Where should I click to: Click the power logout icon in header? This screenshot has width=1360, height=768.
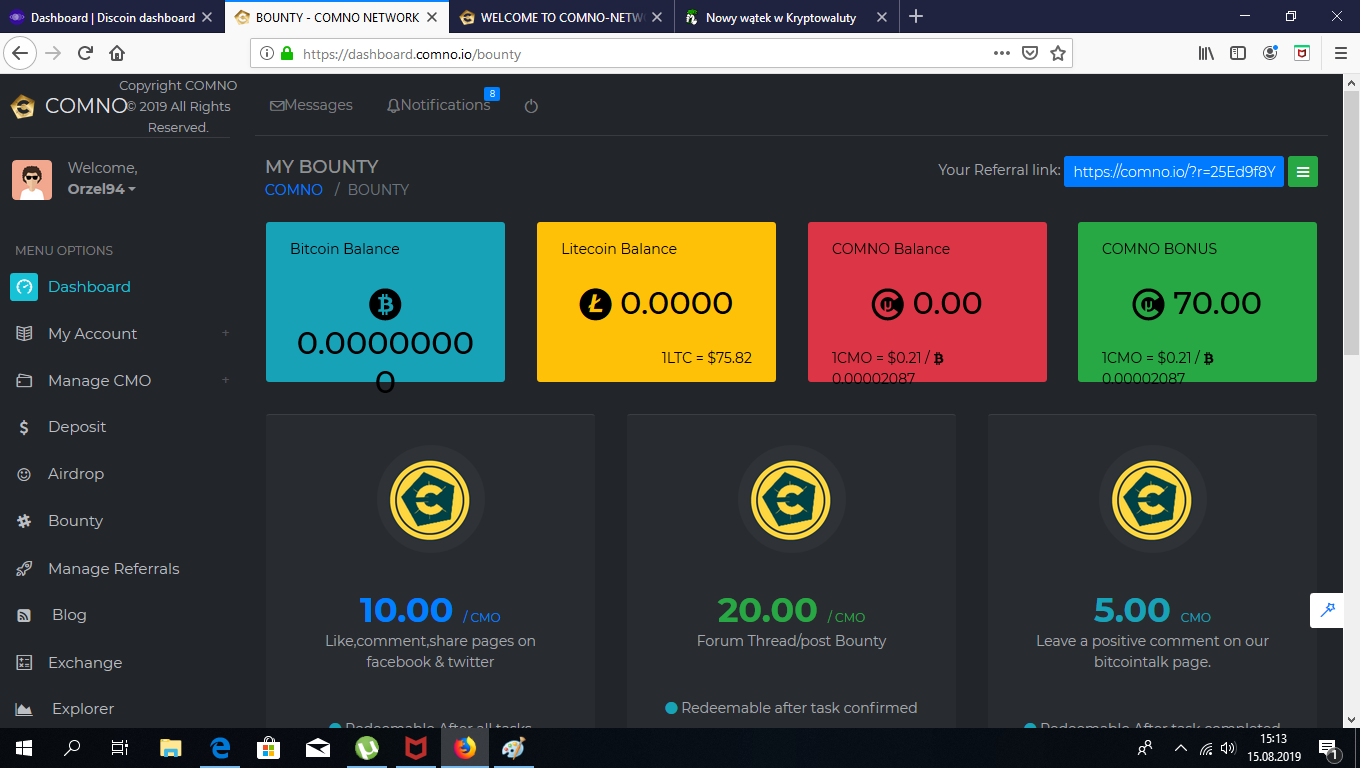point(531,106)
